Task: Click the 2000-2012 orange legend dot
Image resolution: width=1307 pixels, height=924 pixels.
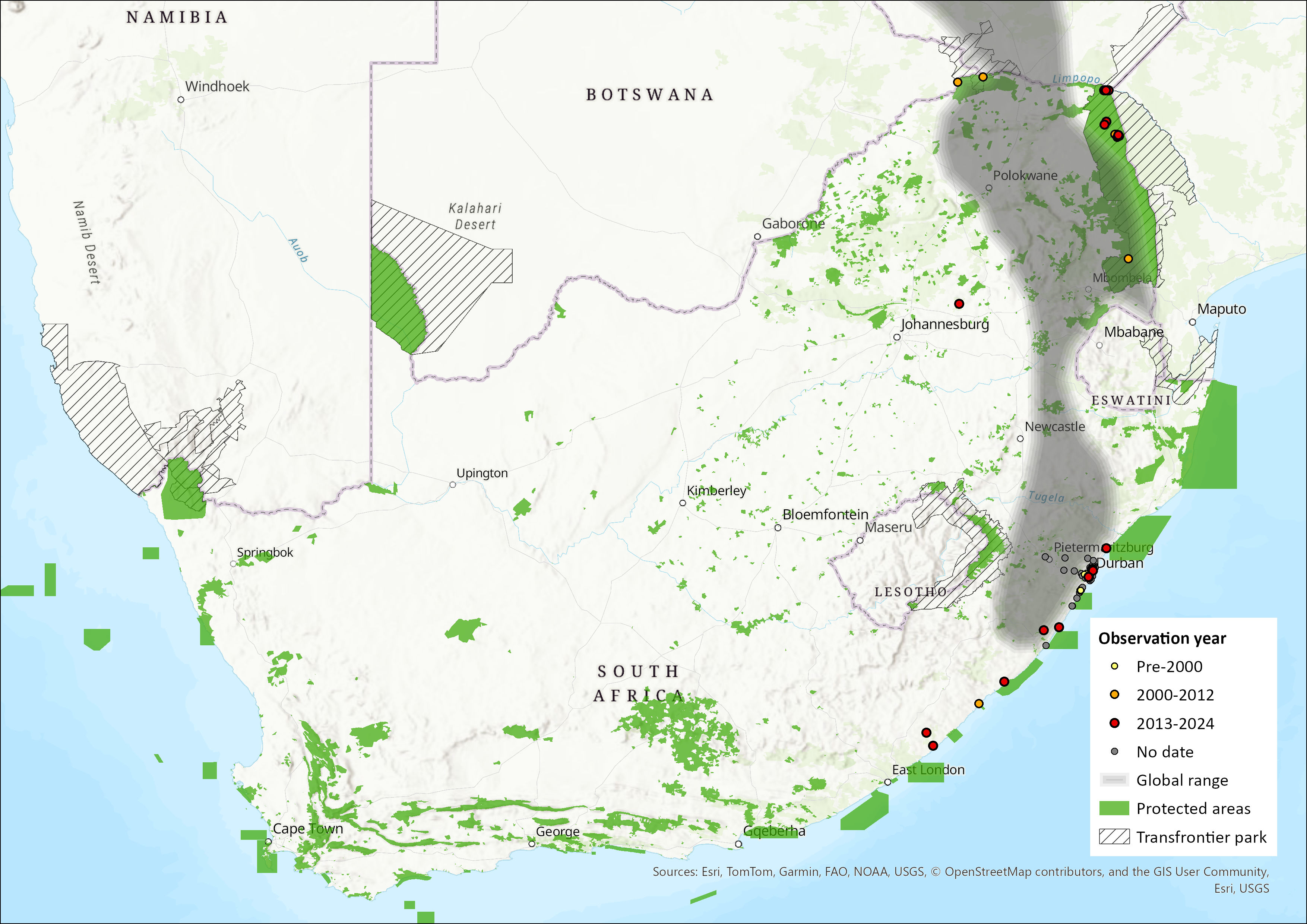Action: point(1115,694)
